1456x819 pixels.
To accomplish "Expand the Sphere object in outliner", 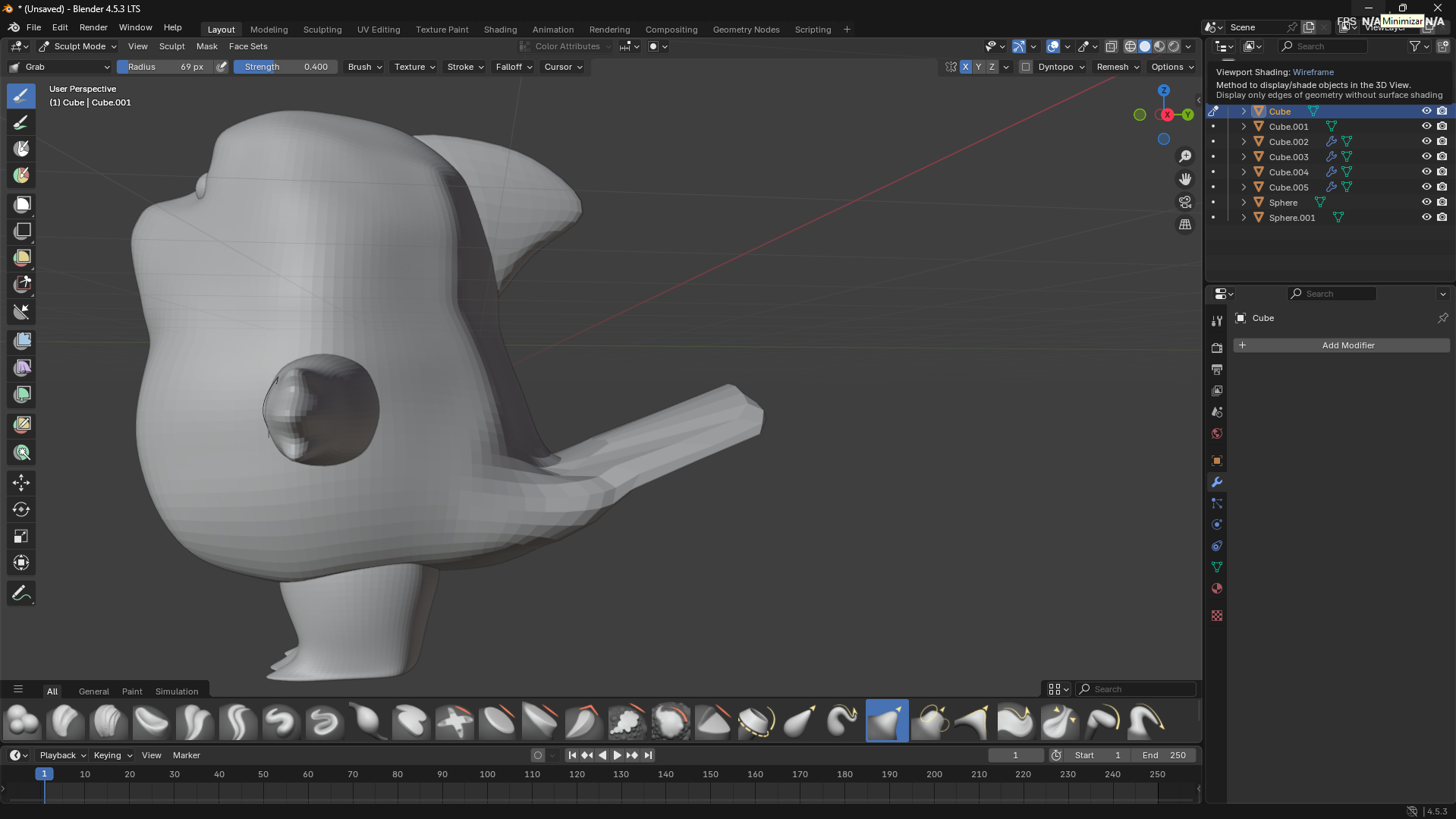I will tap(1244, 203).
